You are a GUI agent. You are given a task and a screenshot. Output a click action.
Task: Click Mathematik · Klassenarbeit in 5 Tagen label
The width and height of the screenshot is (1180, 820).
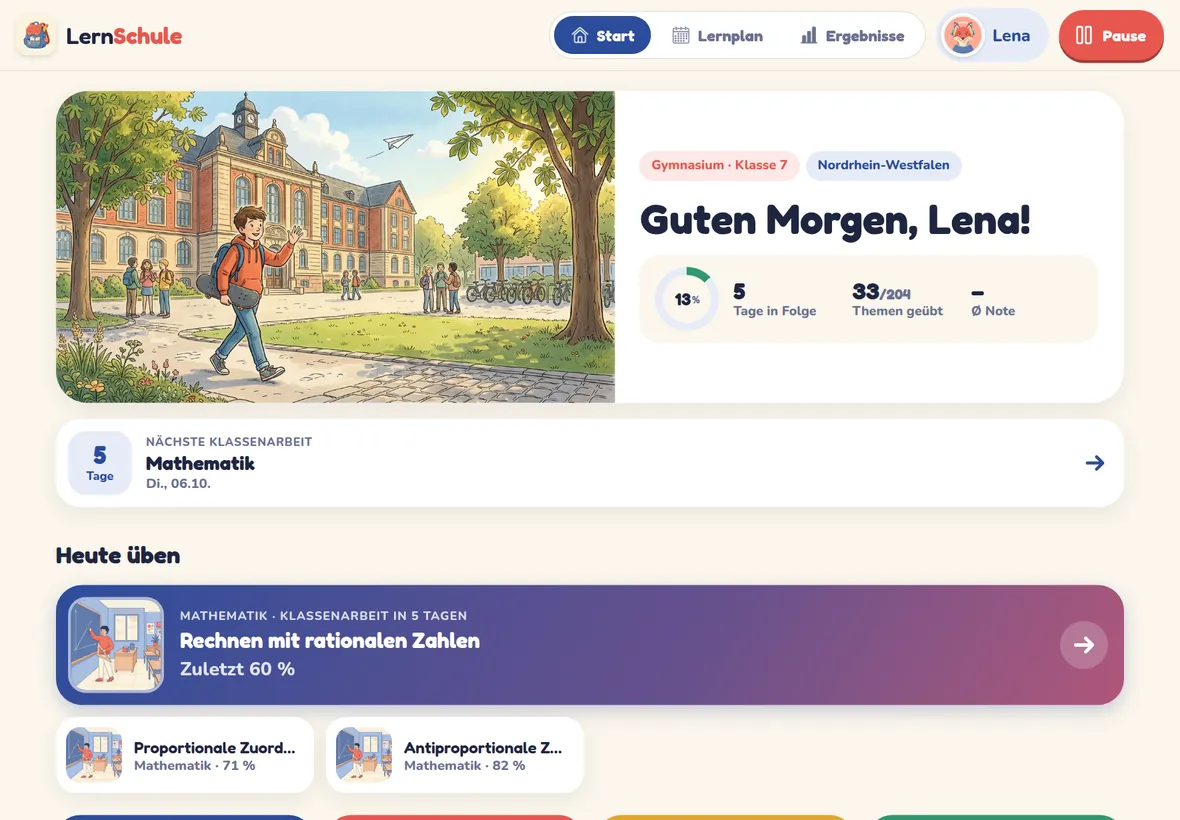(x=324, y=615)
